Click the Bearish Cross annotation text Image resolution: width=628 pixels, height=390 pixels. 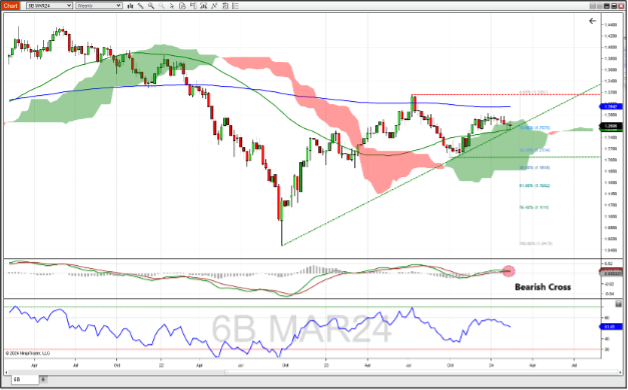pyautogui.click(x=543, y=287)
